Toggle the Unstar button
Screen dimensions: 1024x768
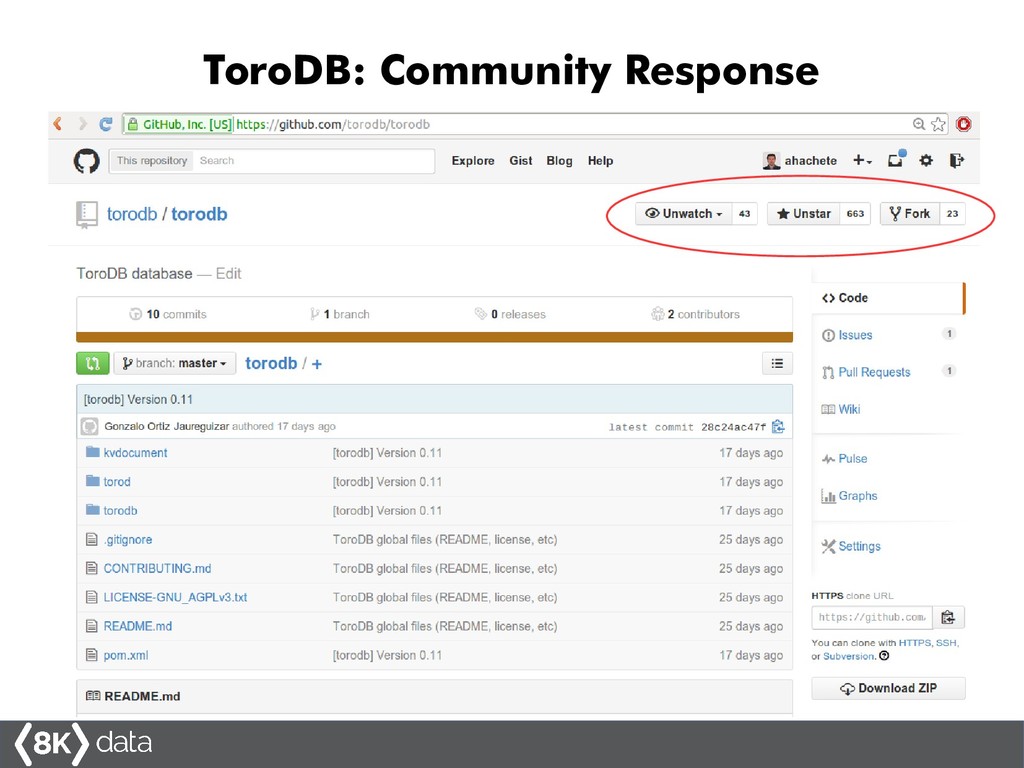(803, 214)
